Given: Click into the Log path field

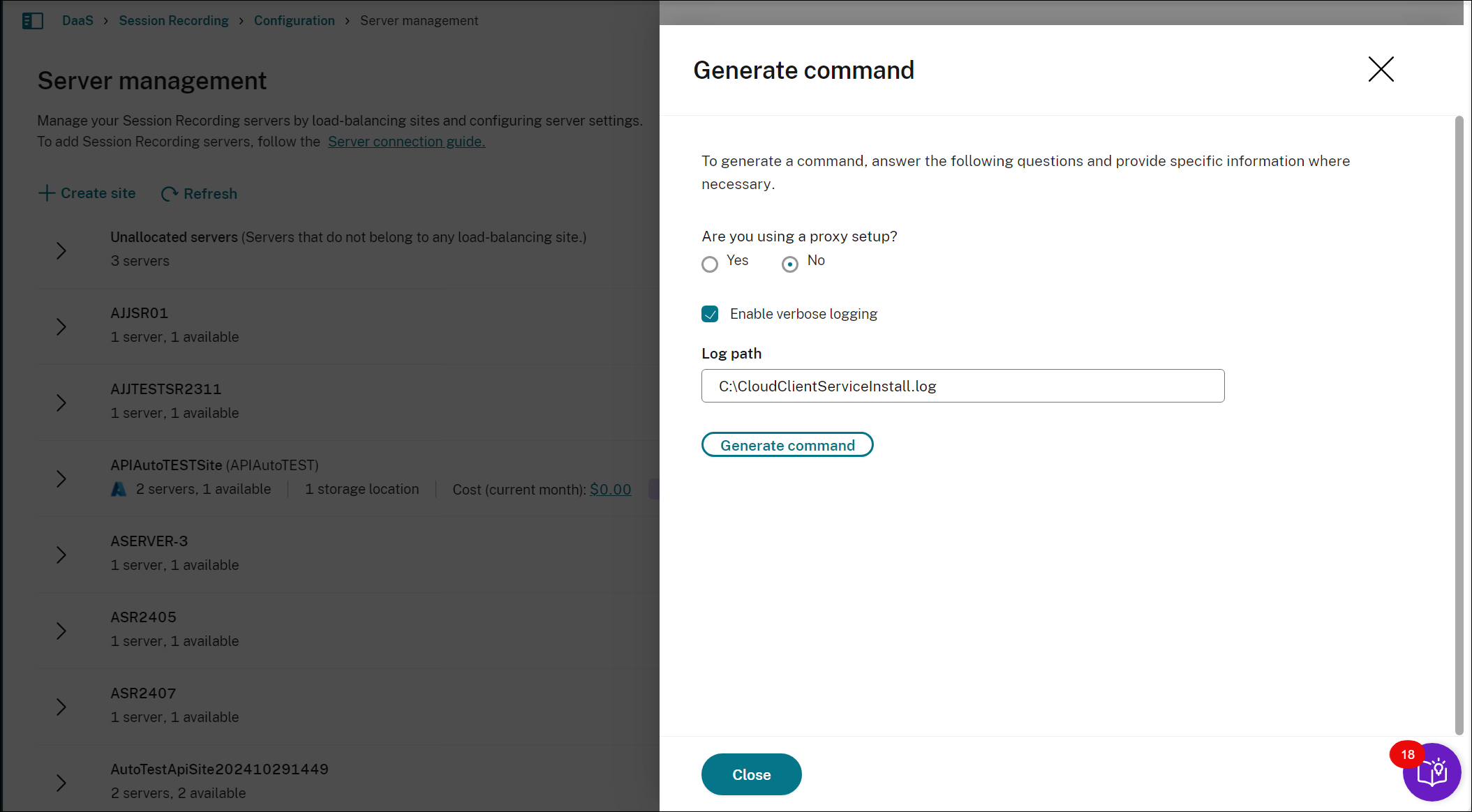Looking at the screenshot, I should (962, 386).
